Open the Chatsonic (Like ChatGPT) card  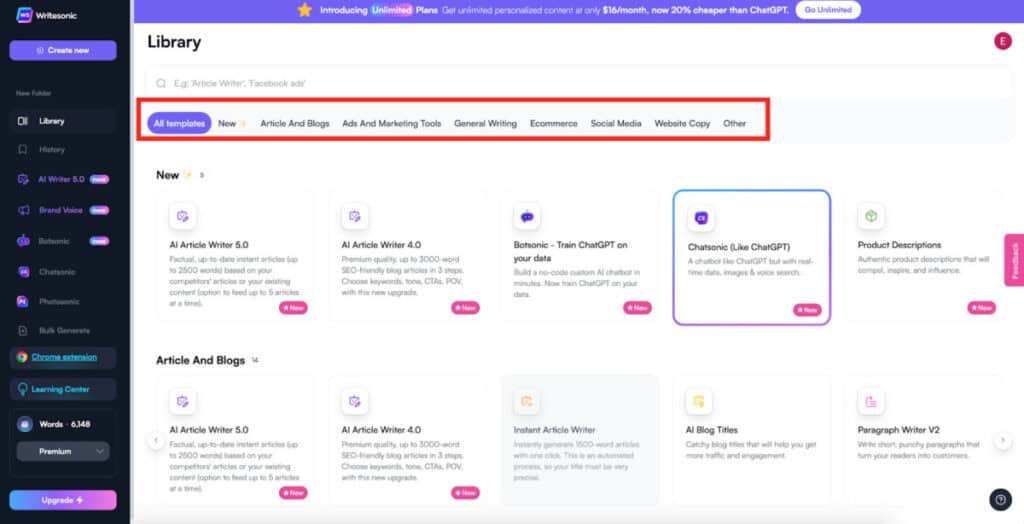click(x=751, y=257)
